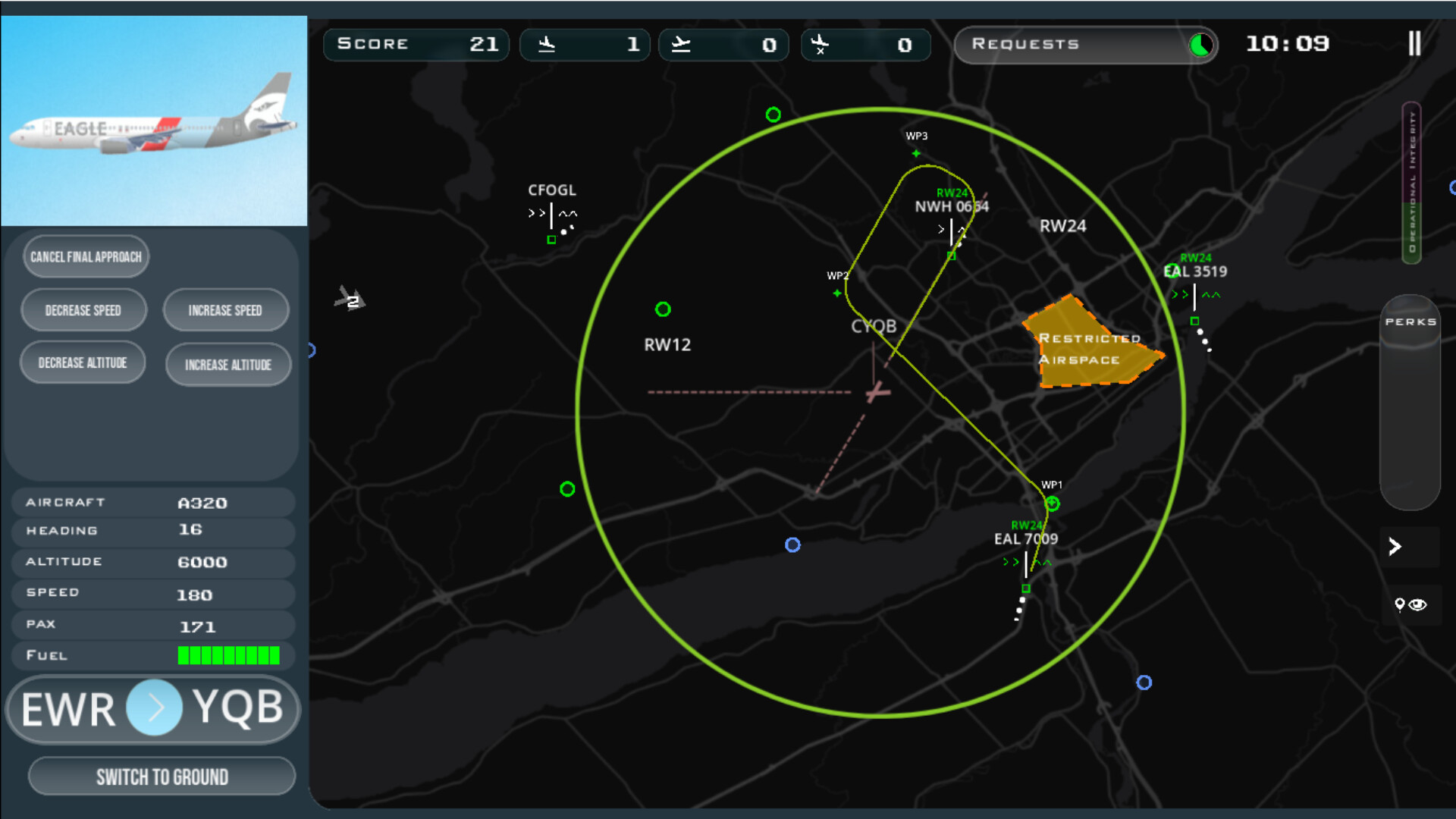Click the landed aircraft counter icon
Screen dimensions: 1456x819
point(547,44)
